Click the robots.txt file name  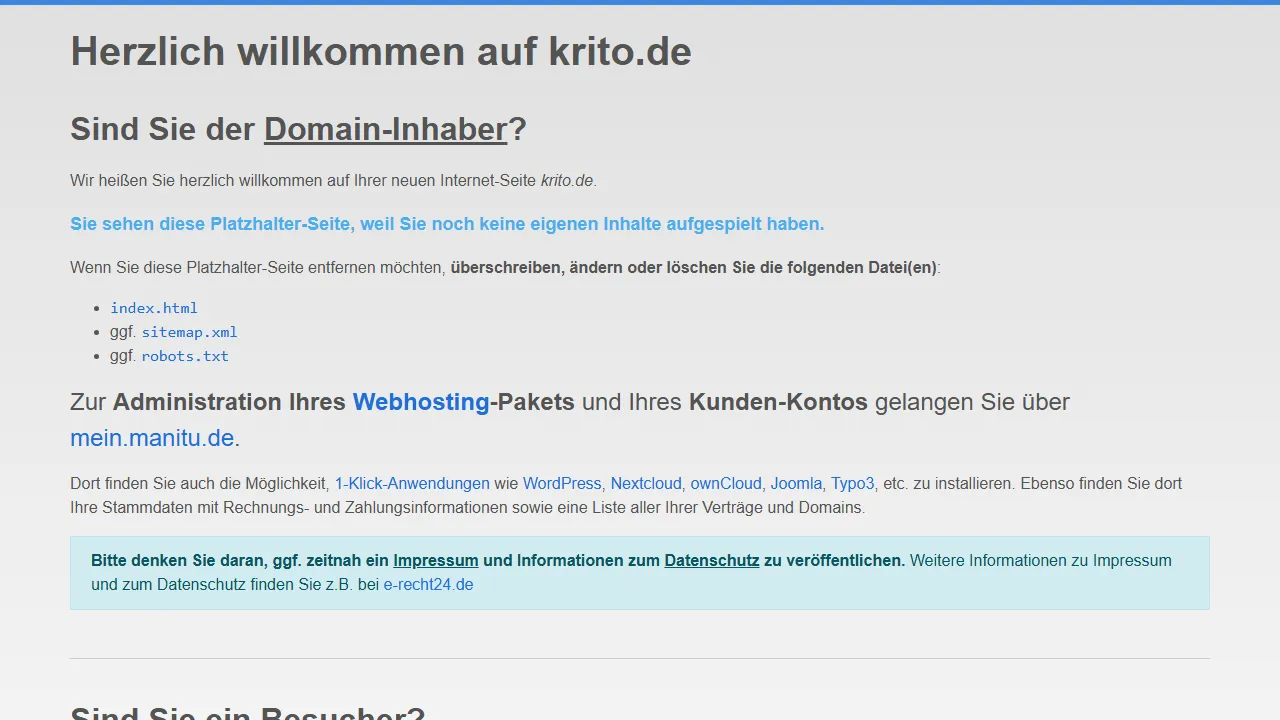tap(185, 356)
